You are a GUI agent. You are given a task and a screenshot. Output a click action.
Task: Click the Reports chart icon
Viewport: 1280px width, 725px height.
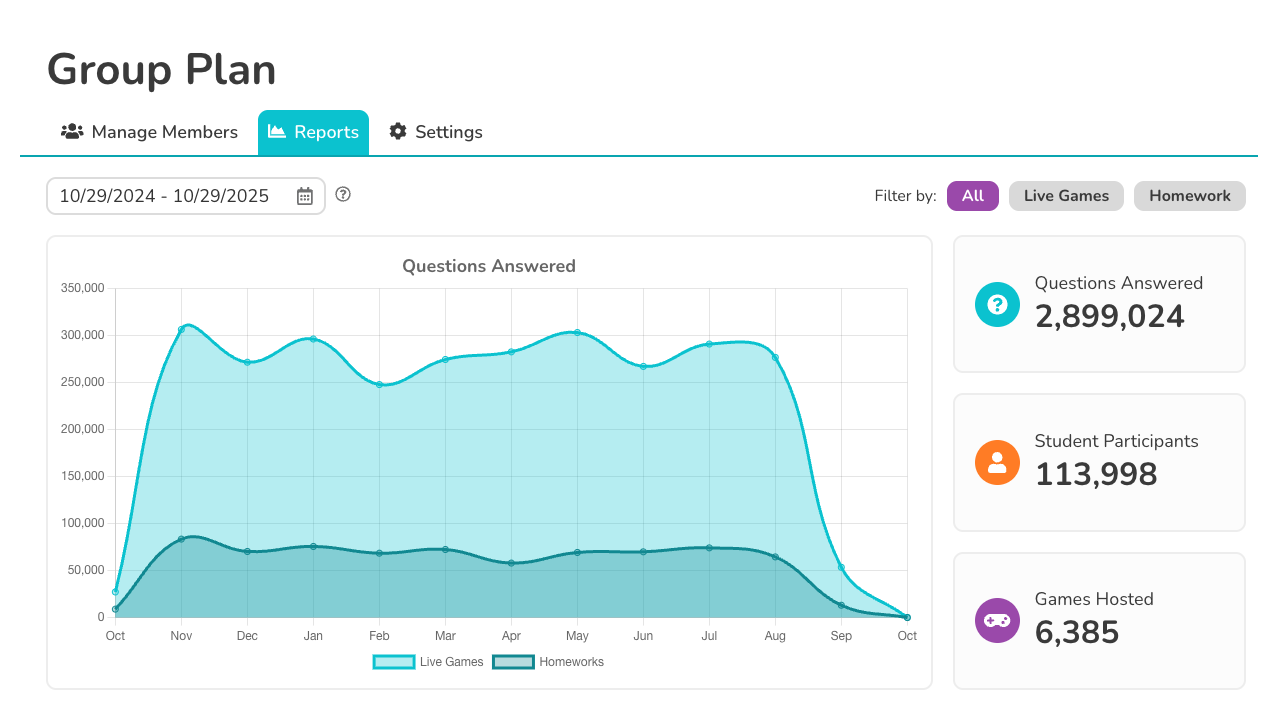[x=277, y=132]
